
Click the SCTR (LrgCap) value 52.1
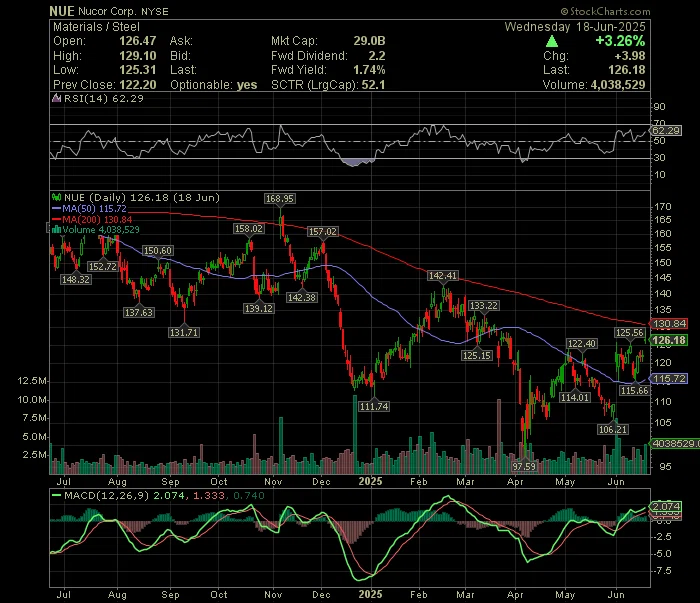373,85
